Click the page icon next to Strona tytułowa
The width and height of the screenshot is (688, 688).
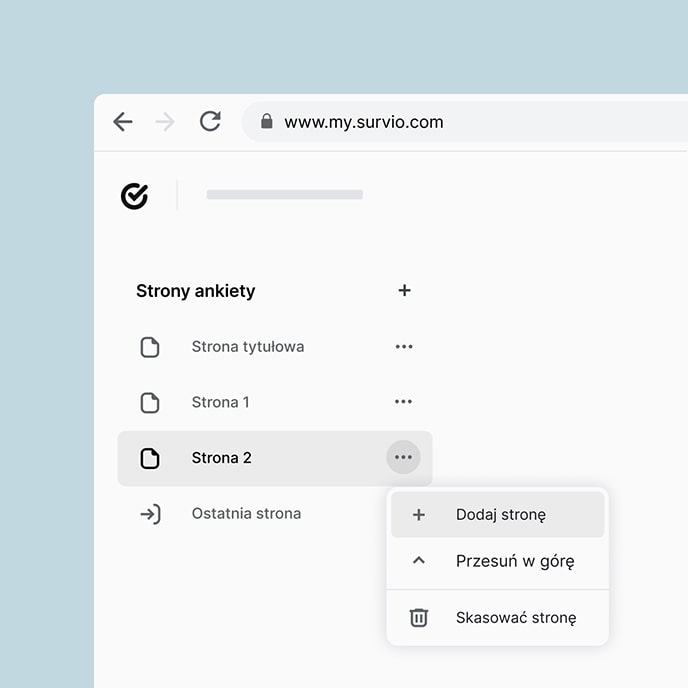click(150, 347)
